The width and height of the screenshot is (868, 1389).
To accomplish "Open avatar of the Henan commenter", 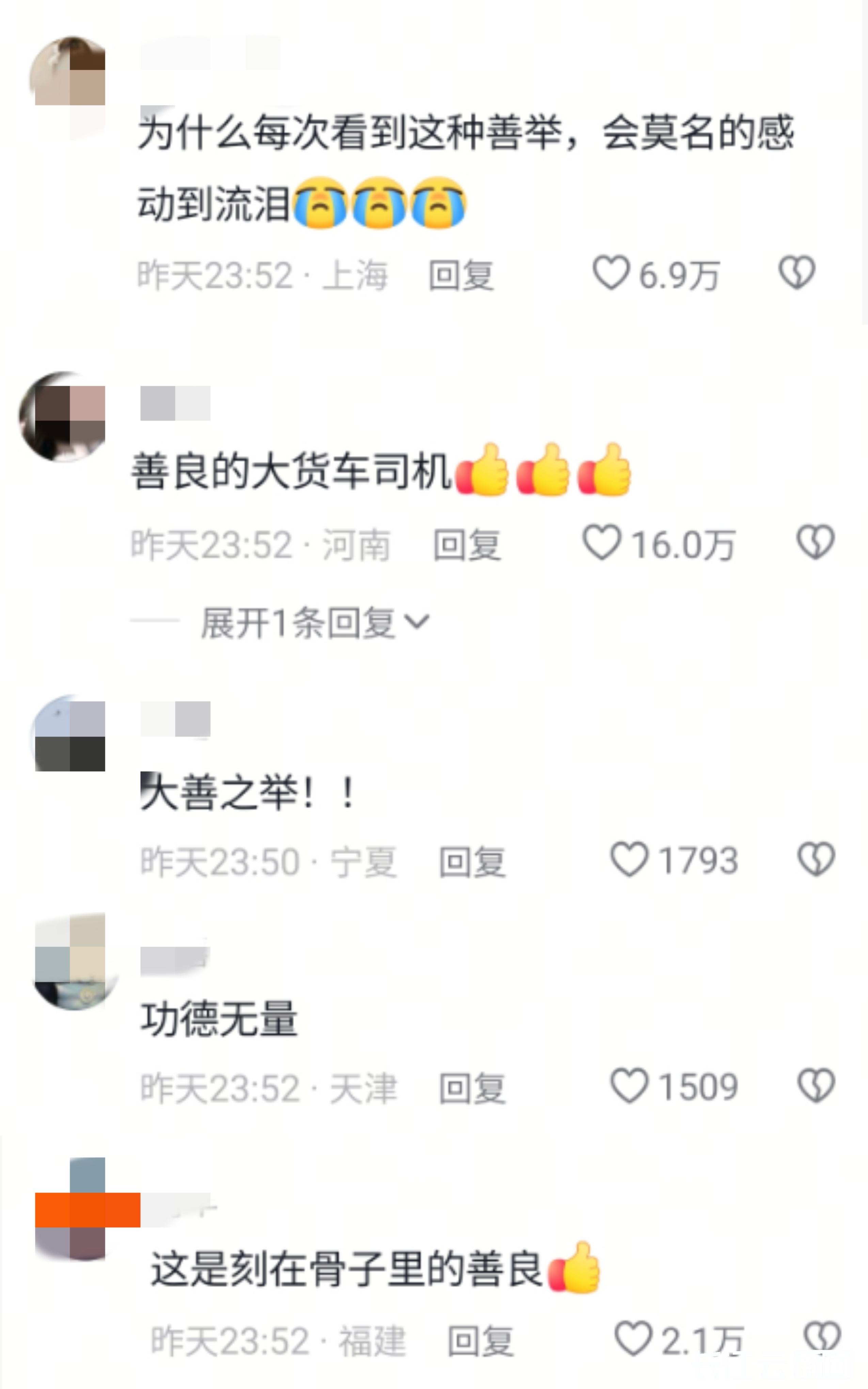I will (x=63, y=417).
